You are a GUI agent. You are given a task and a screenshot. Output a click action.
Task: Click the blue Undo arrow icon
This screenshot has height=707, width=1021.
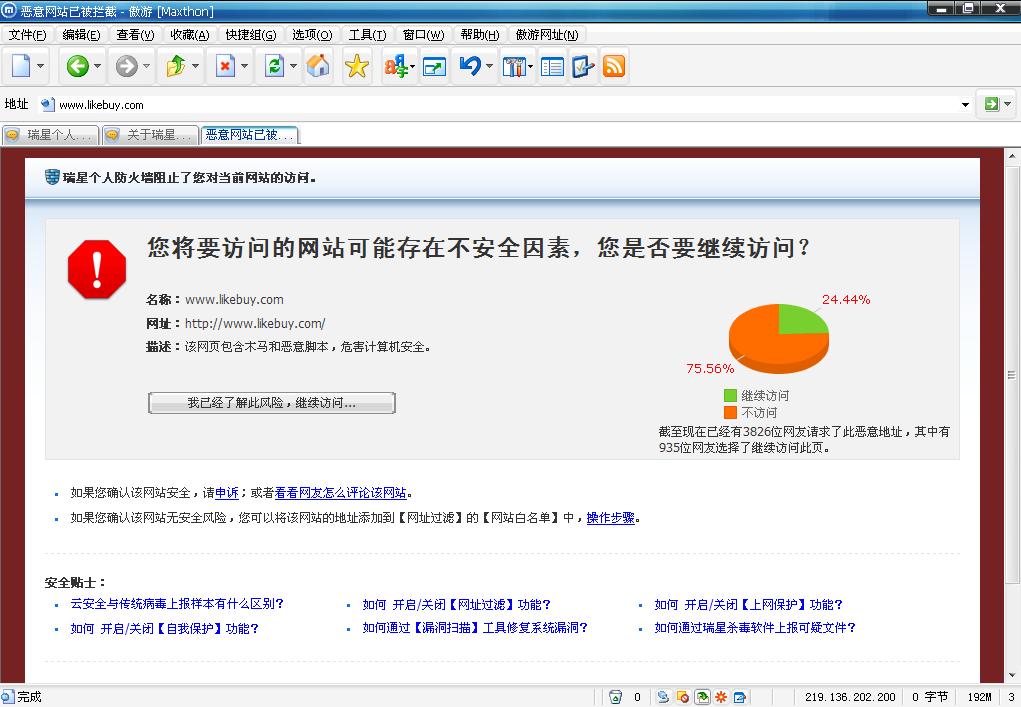click(x=470, y=66)
